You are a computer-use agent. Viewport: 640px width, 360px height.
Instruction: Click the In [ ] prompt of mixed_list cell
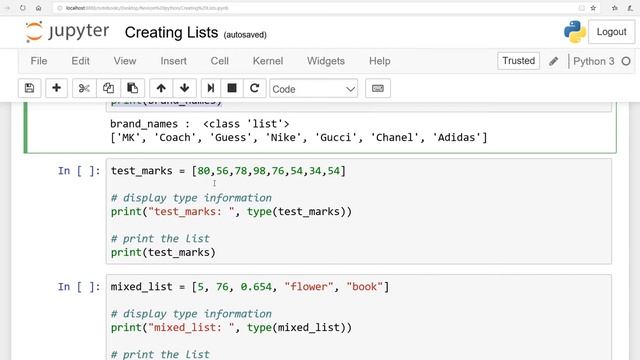79,287
